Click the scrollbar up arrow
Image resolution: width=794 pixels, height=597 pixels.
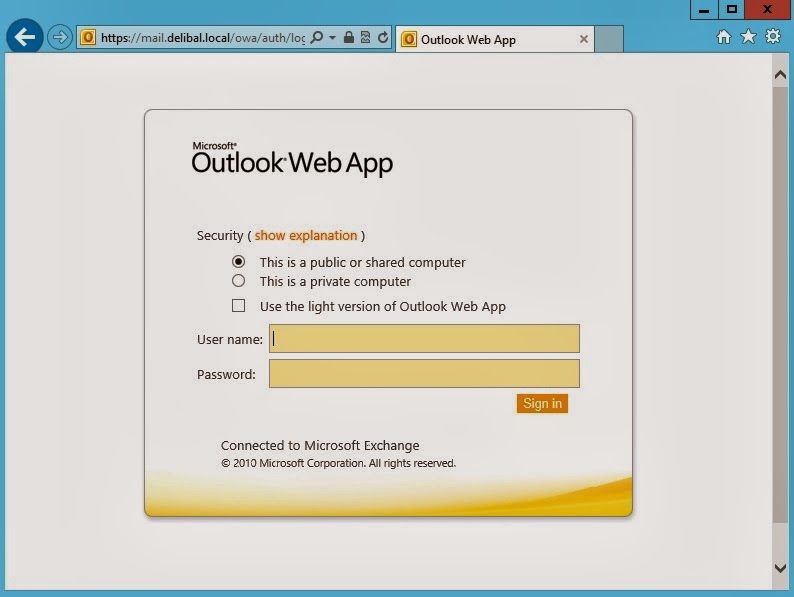(x=781, y=75)
